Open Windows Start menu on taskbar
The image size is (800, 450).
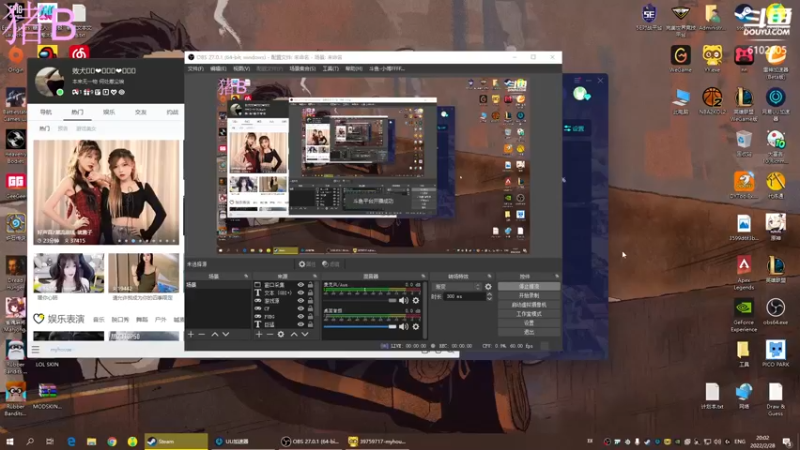[10, 441]
